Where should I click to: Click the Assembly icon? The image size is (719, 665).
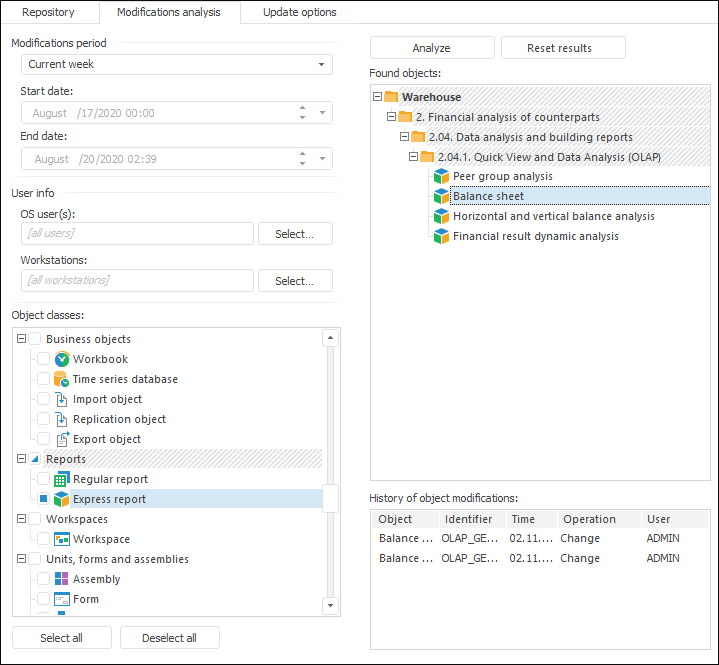pos(61,579)
